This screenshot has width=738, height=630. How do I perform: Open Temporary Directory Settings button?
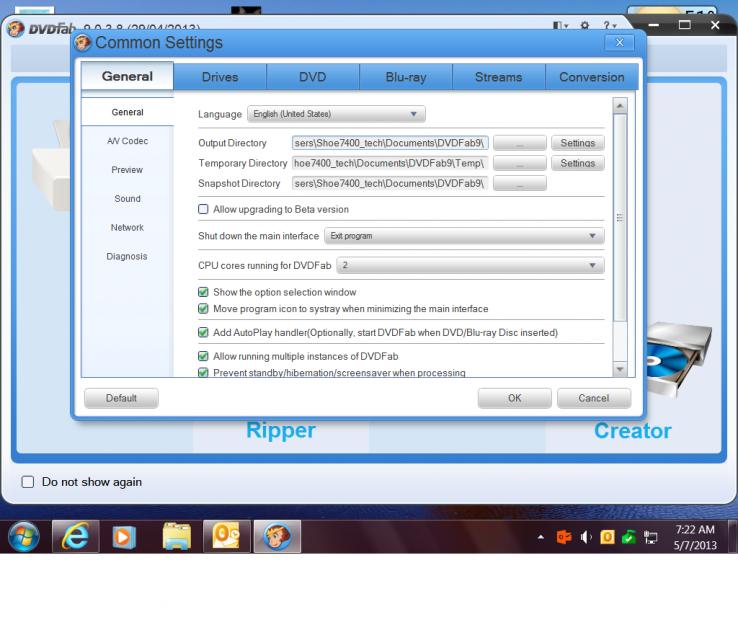[578, 163]
